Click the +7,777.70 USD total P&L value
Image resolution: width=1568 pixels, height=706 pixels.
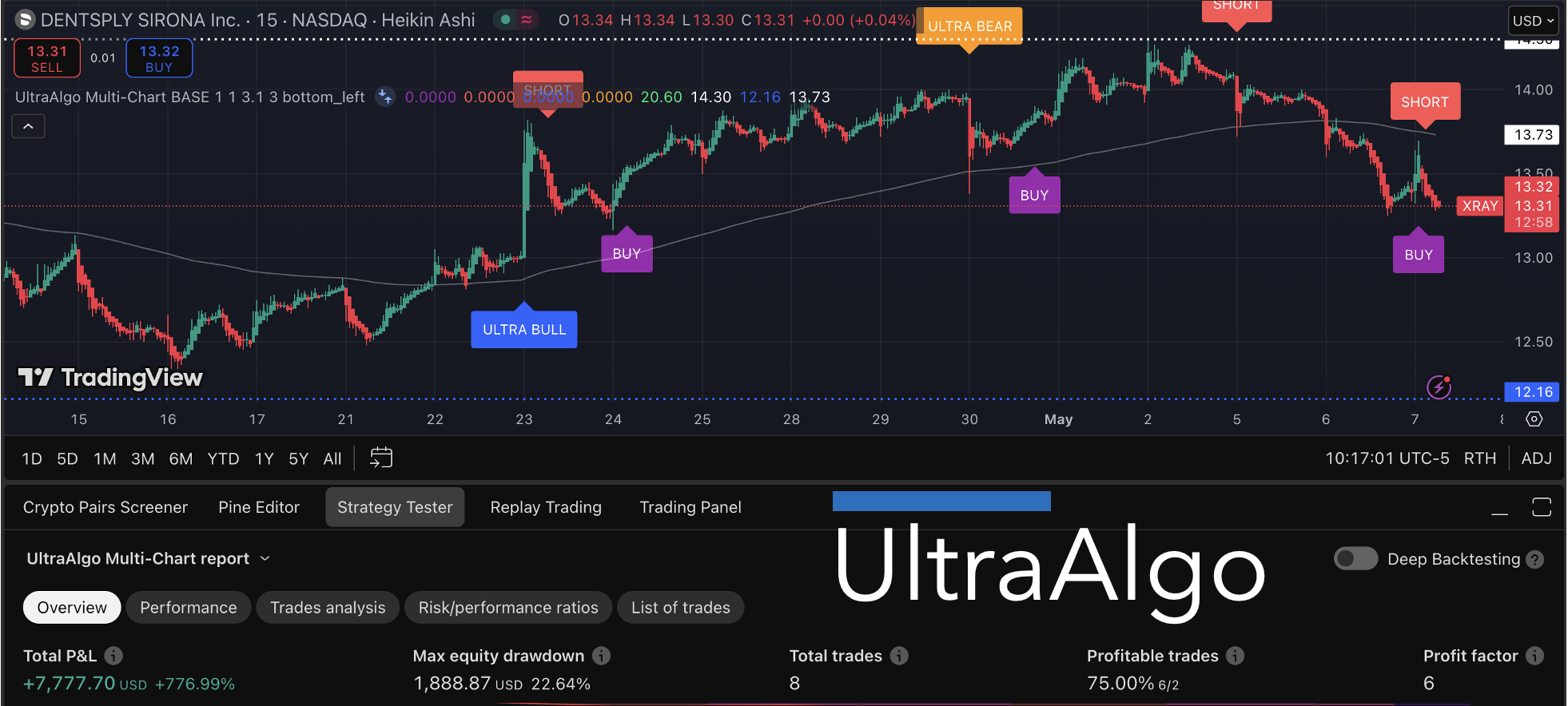85,684
